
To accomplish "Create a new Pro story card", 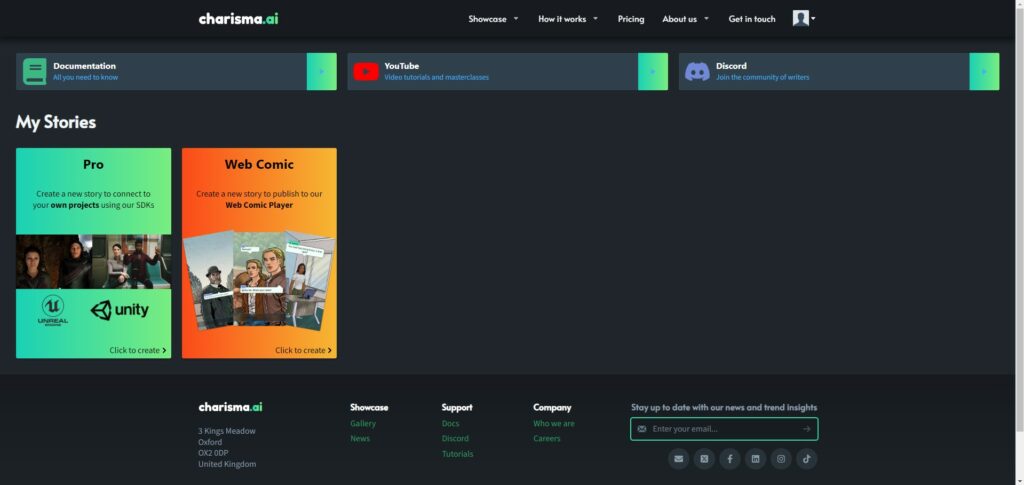I will coord(93,253).
